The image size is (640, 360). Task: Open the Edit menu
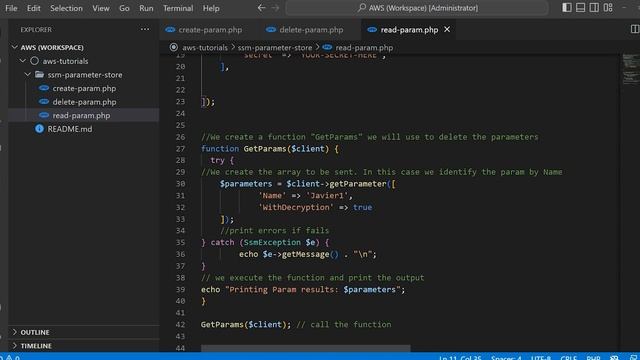click(x=33, y=8)
